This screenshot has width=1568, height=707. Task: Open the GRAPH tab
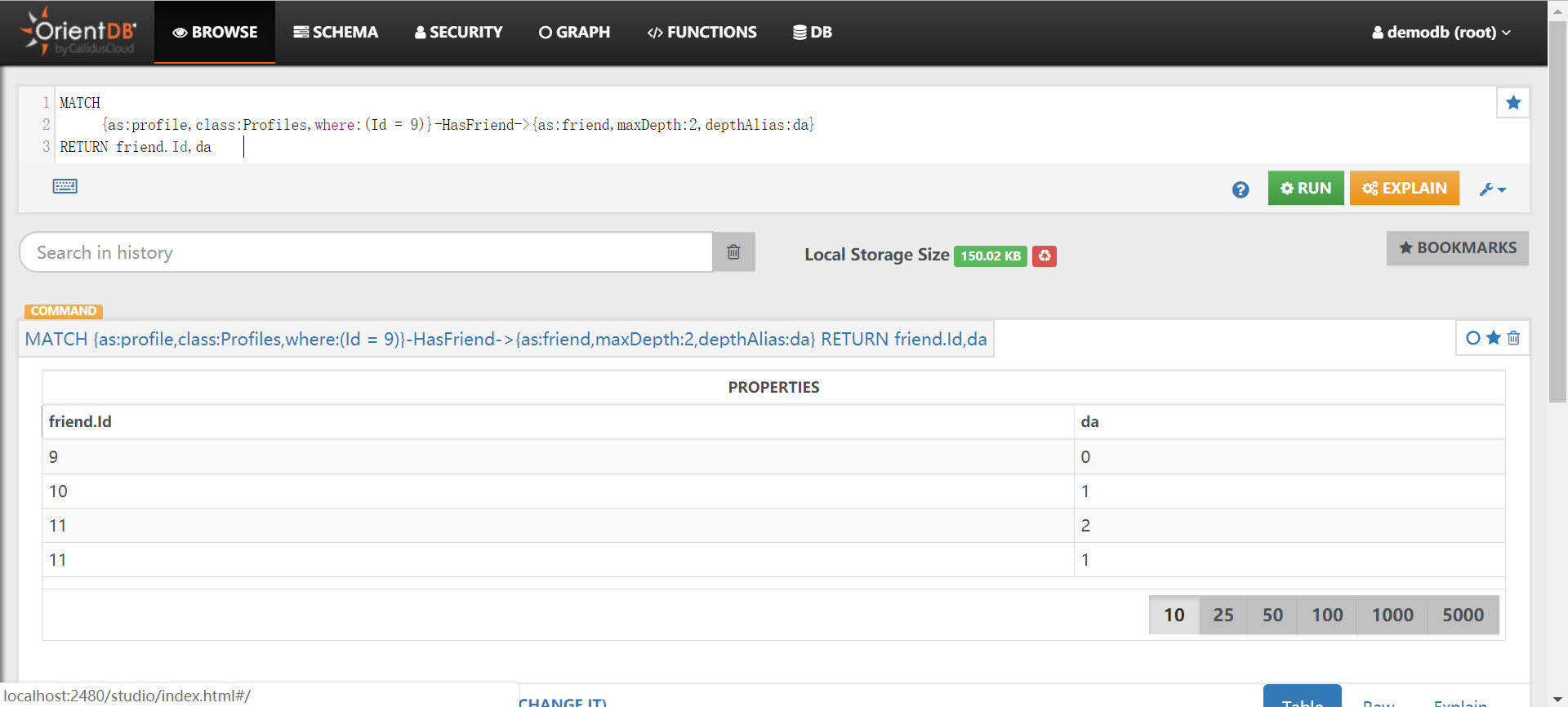click(x=574, y=32)
